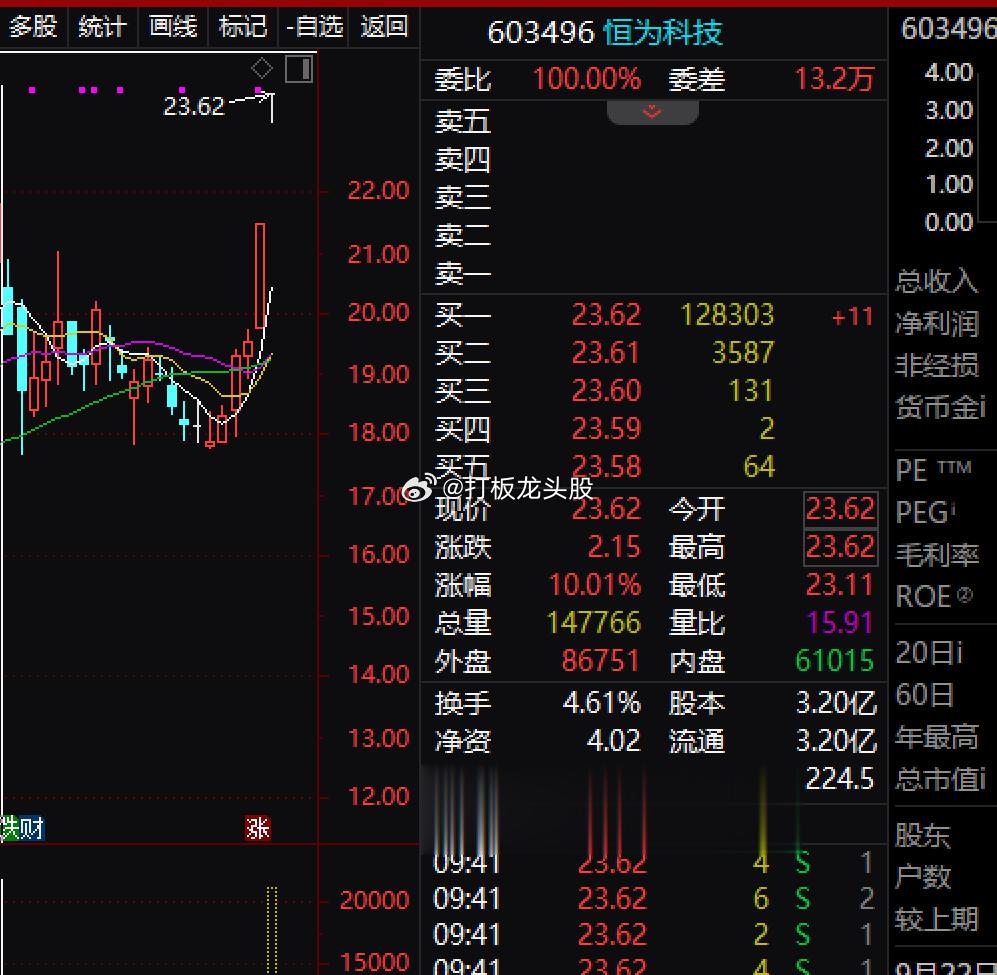Go back using 返回
Viewport: 997px width, 975px height.
point(384,27)
